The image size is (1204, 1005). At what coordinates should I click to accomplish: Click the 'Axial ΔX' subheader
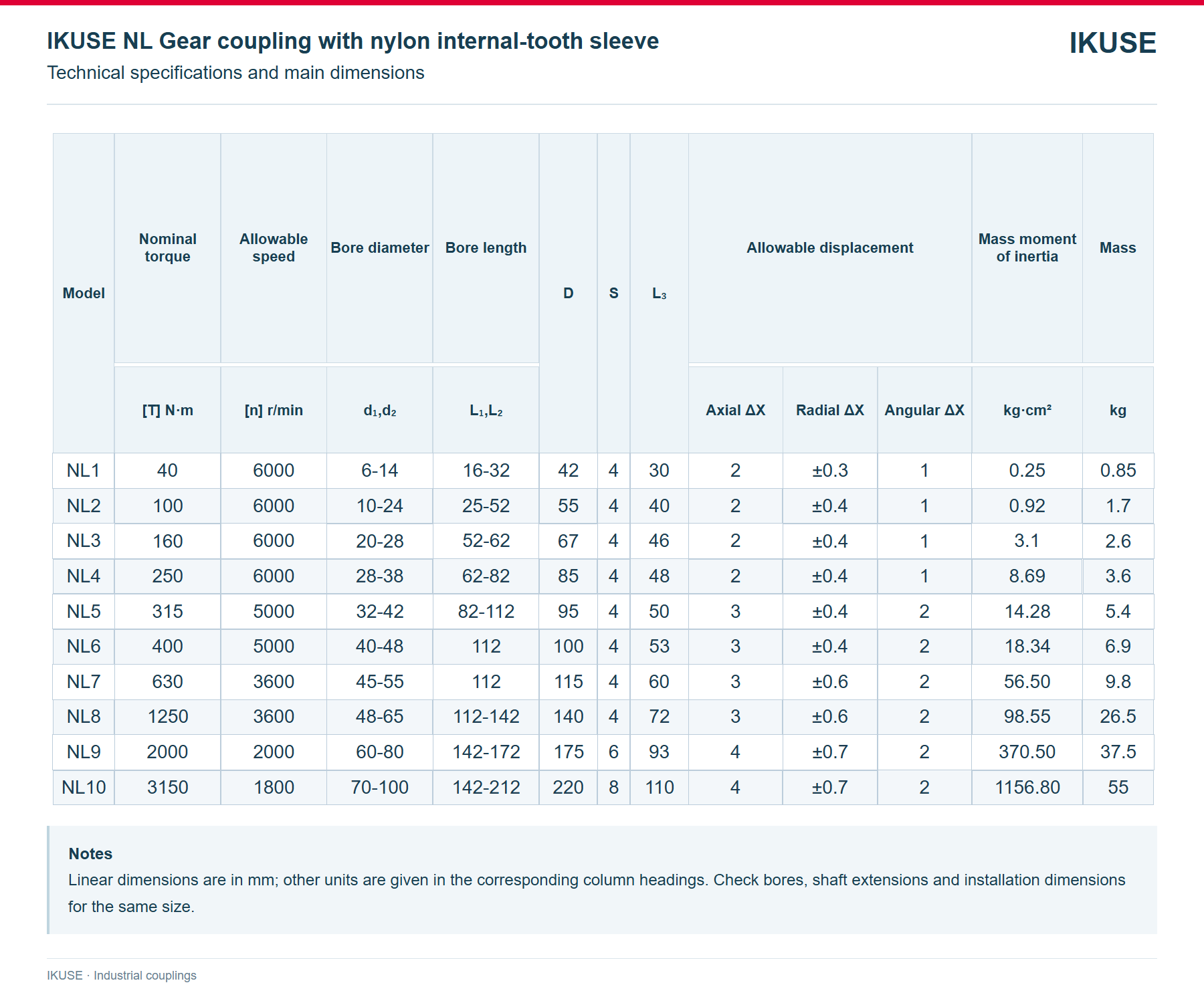tap(735, 410)
